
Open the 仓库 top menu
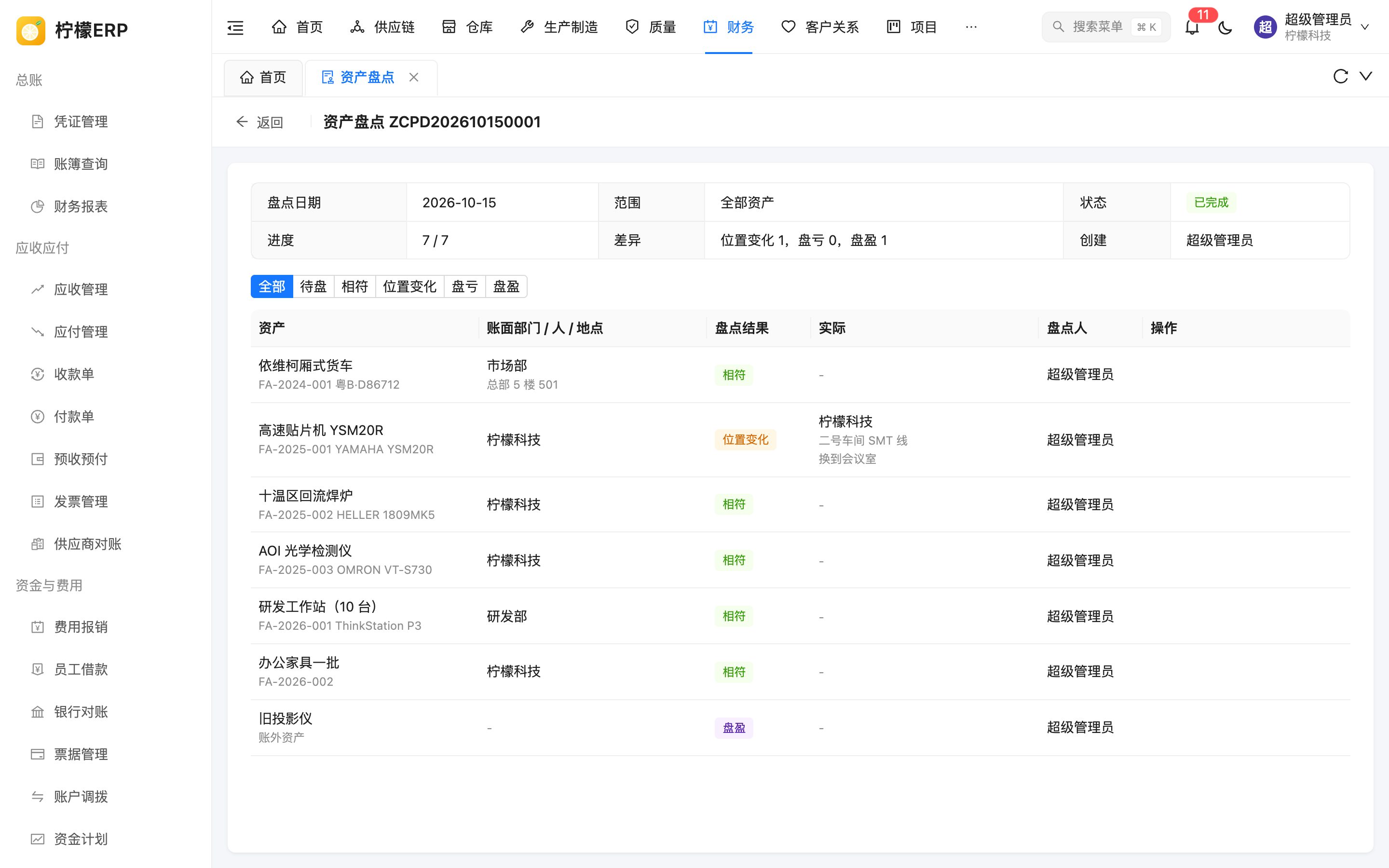[468, 27]
